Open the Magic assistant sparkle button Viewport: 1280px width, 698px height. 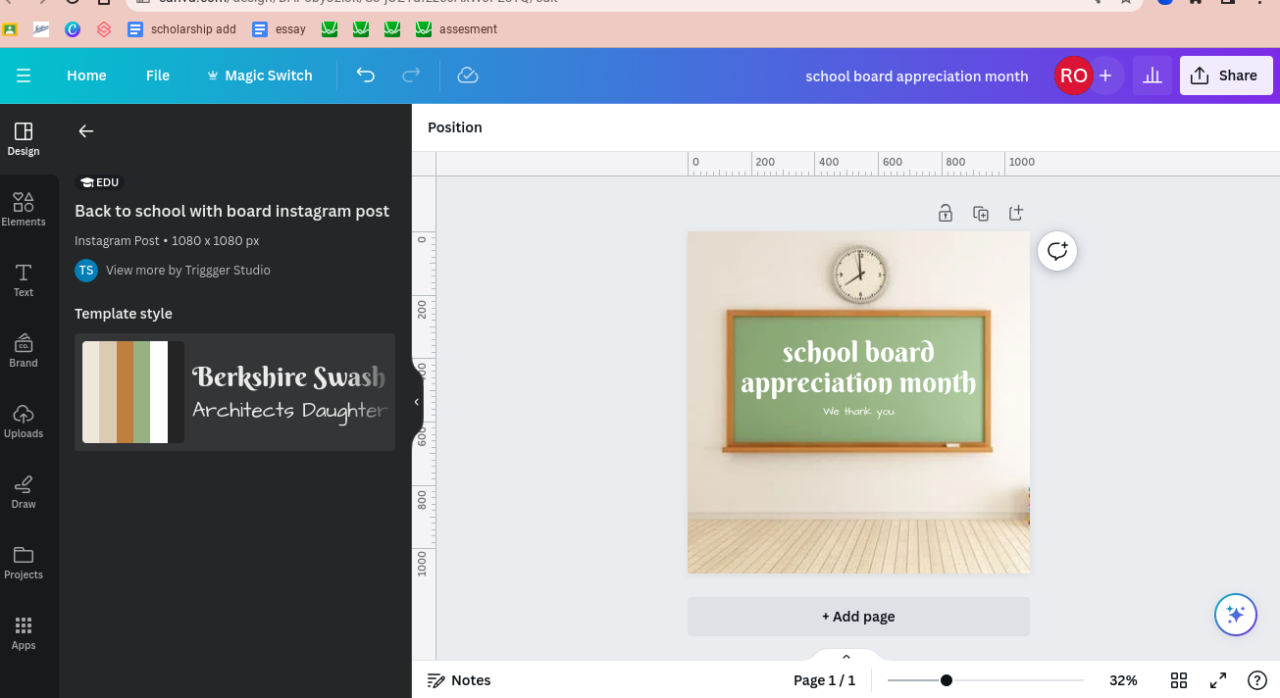click(x=1235, y=615)
